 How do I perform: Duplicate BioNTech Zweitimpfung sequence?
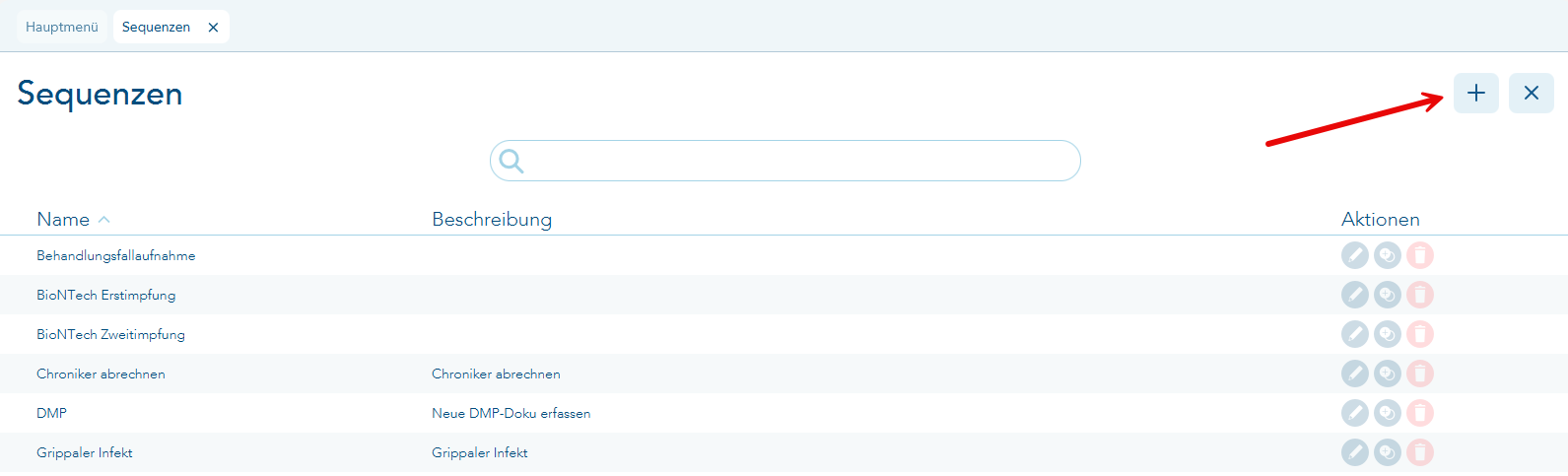pyautogui.click(x=1388, y=334)
